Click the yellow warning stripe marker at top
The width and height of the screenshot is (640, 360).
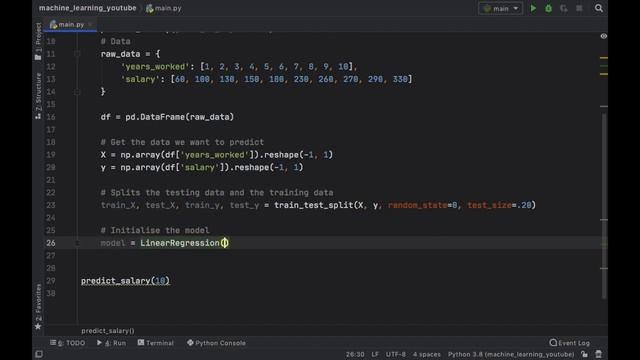click(604, 58)
